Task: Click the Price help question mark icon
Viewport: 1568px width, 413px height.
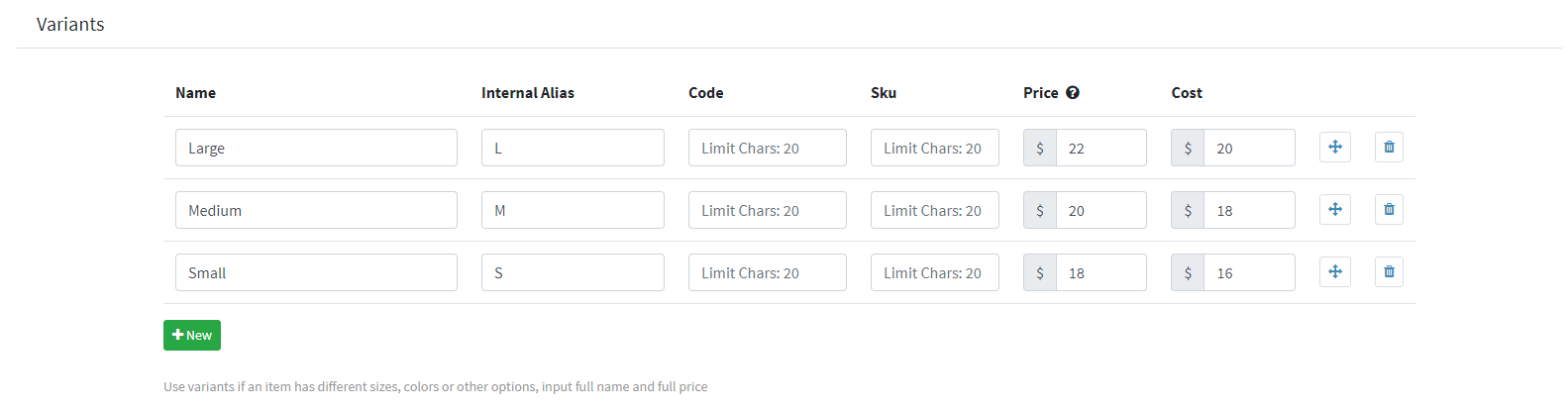Action: pos(1073,93)
